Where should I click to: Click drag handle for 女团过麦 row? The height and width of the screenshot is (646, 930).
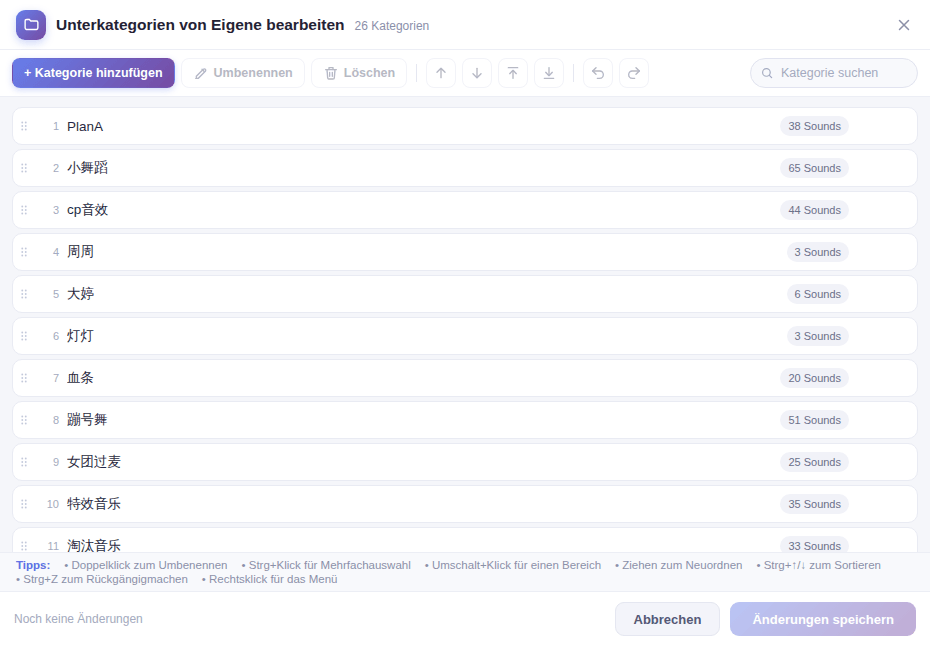(x=24, y=462)
